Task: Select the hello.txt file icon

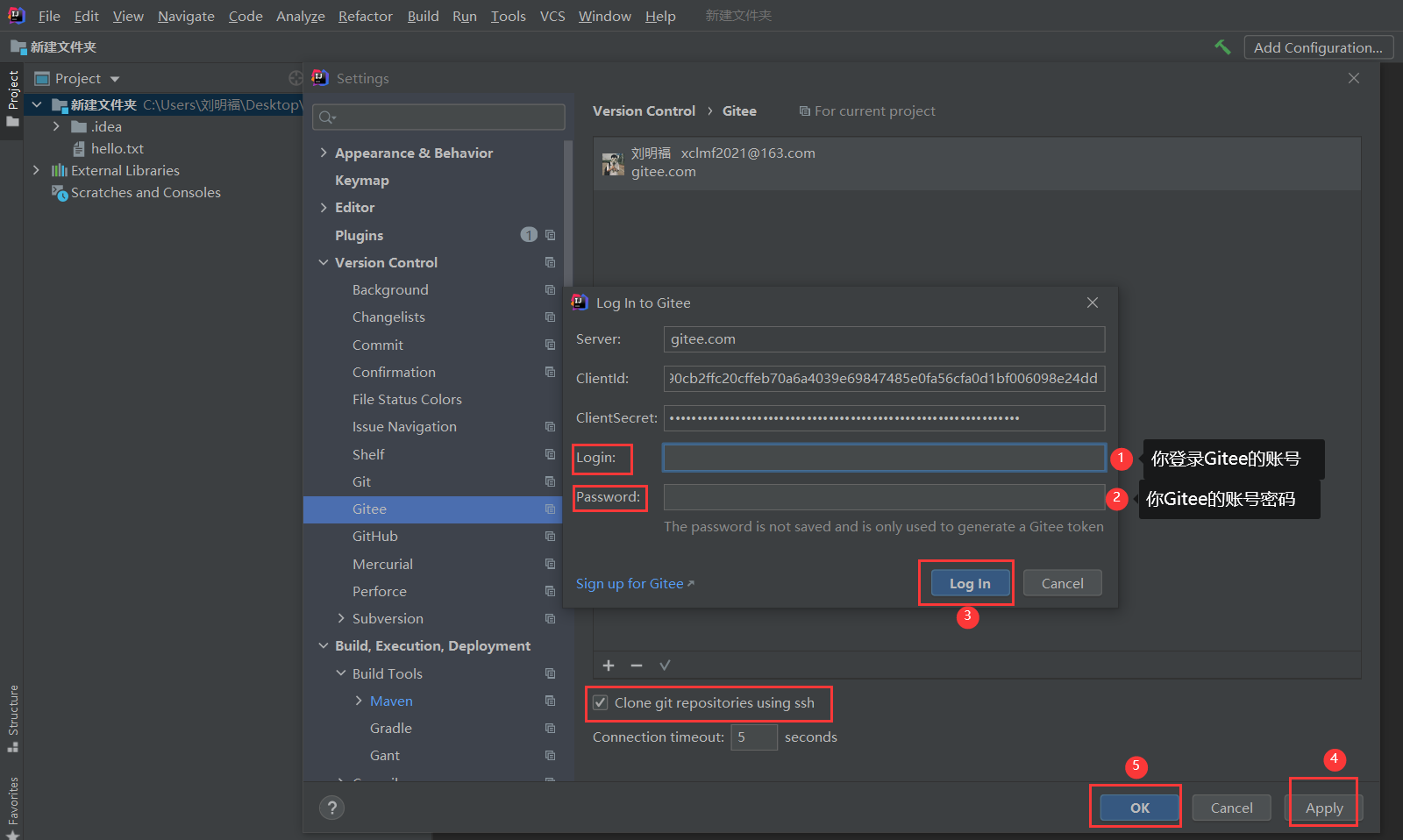Action: pos(79,148)
